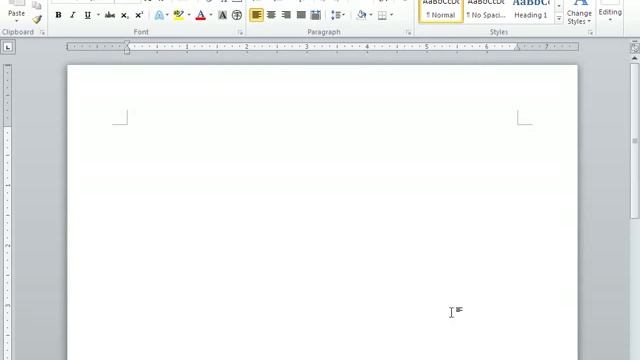This screenshot has width=640, height=360.
Task: Apply character shading
Action: [222, 15]
